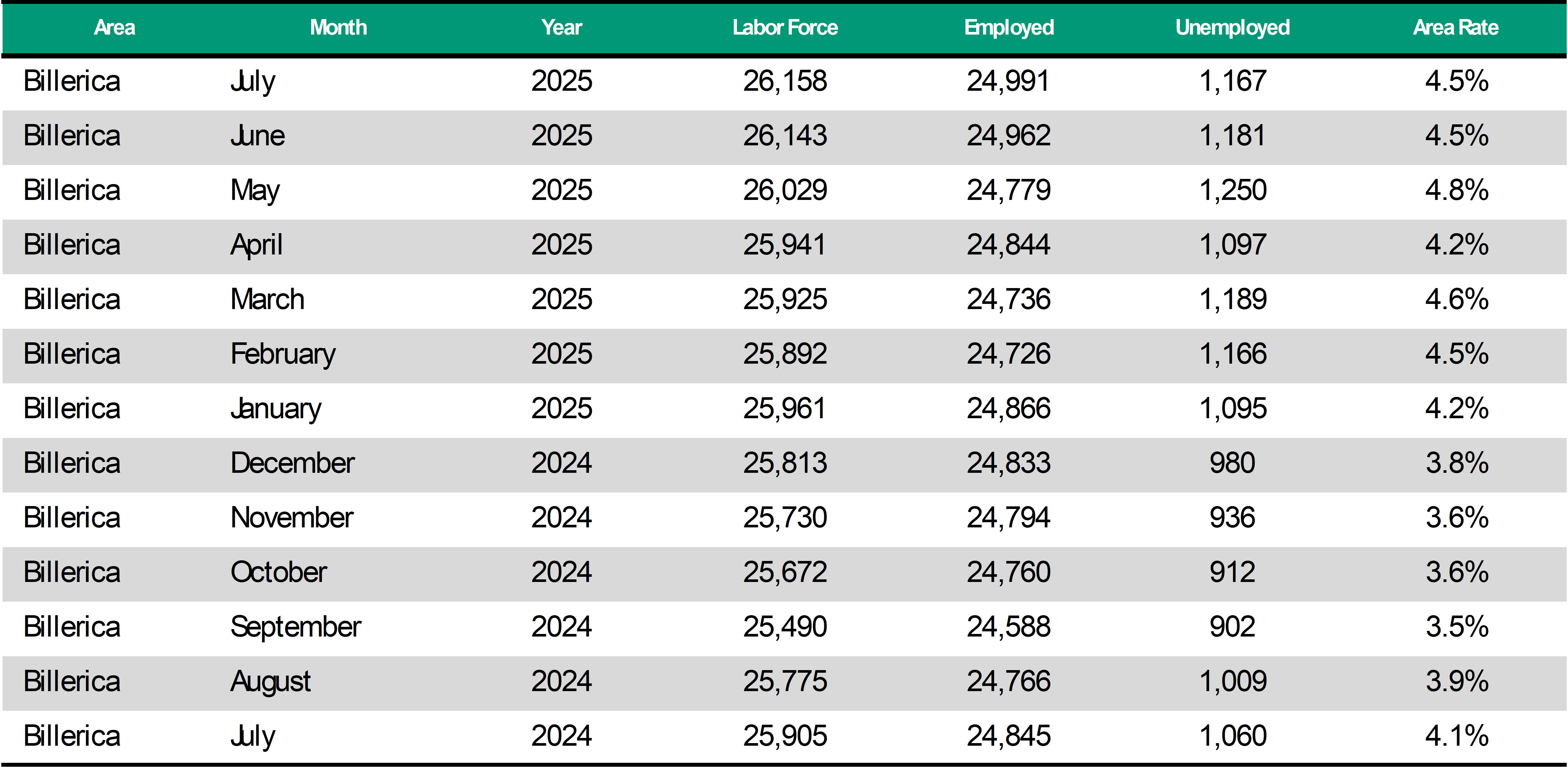
Task: Select the July 2024 unemployed value 1,060
Action: (x=1233, y=736)
